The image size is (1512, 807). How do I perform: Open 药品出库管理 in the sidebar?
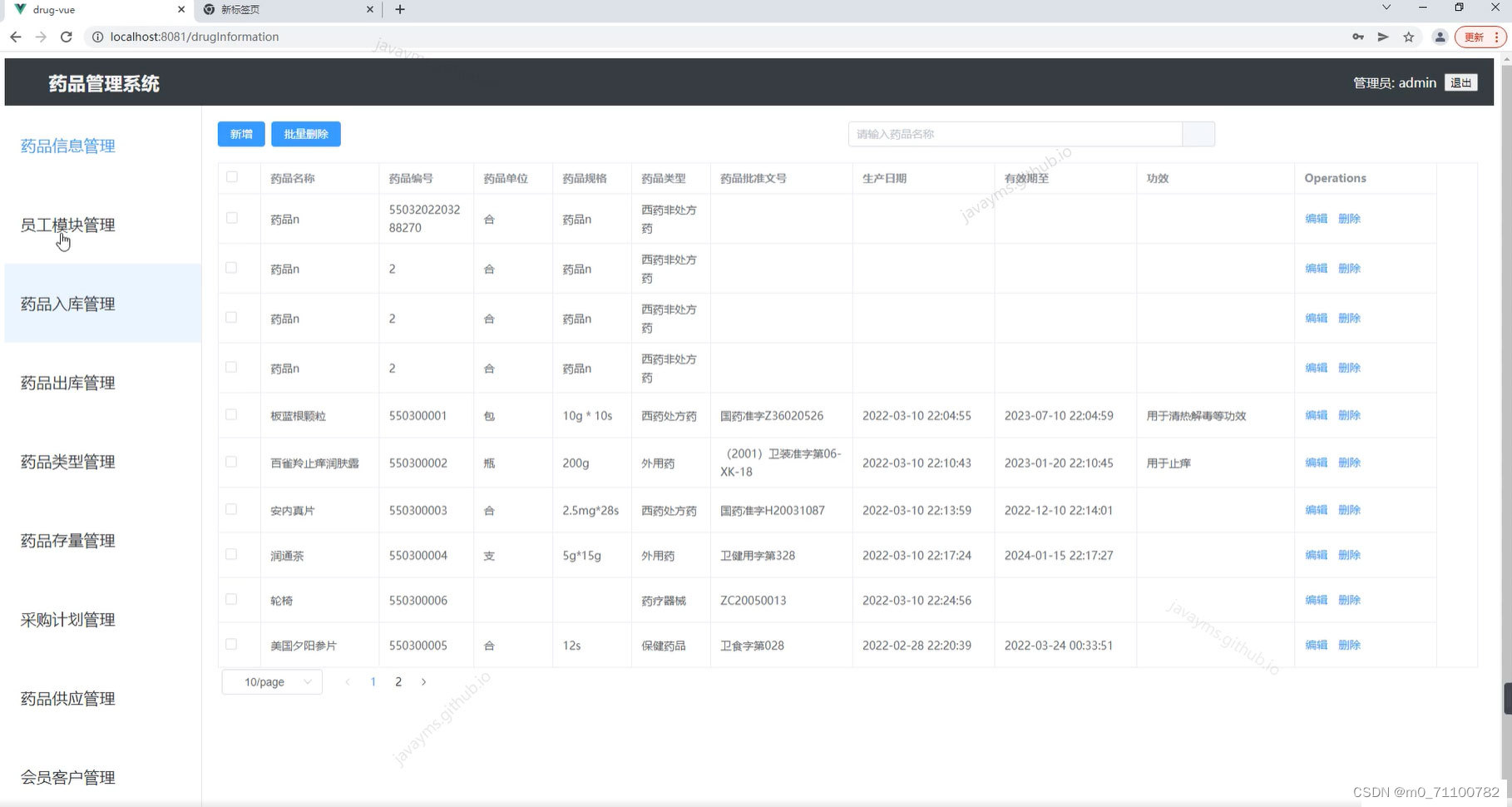(x=67, y=382)
